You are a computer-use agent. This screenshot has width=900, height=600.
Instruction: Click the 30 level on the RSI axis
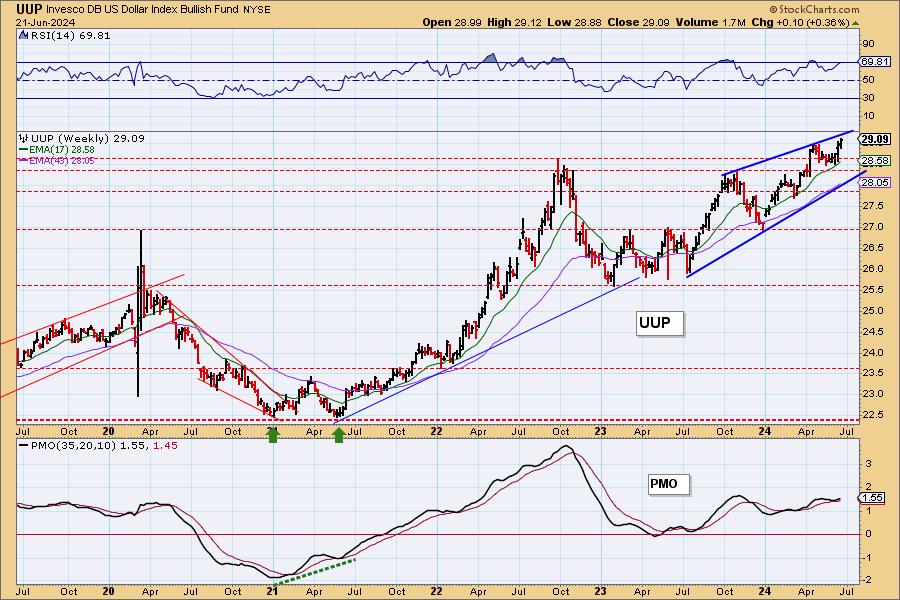868,98
